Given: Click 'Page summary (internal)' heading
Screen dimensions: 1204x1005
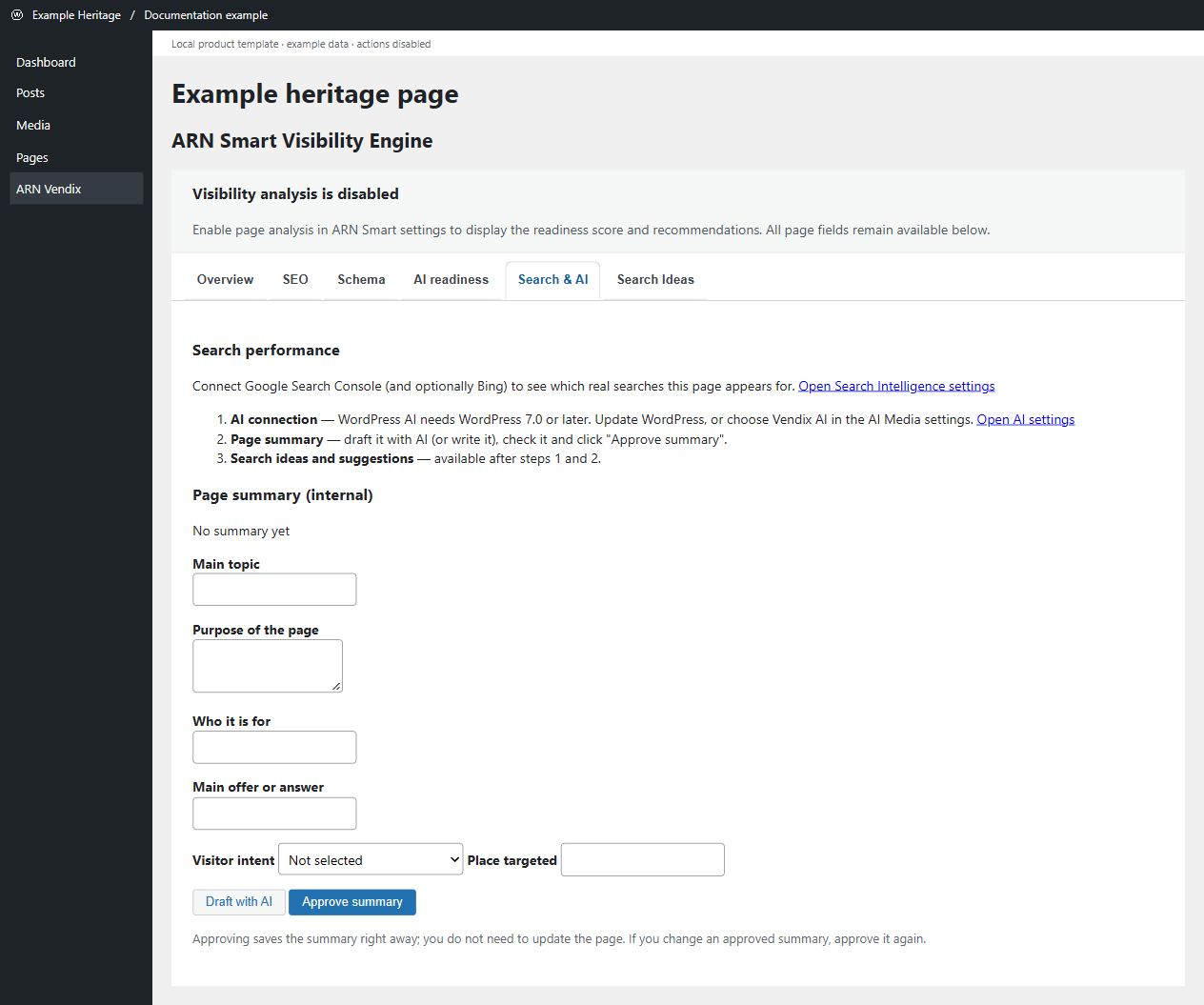Looking at the screenshot, I should pos(283,494).
